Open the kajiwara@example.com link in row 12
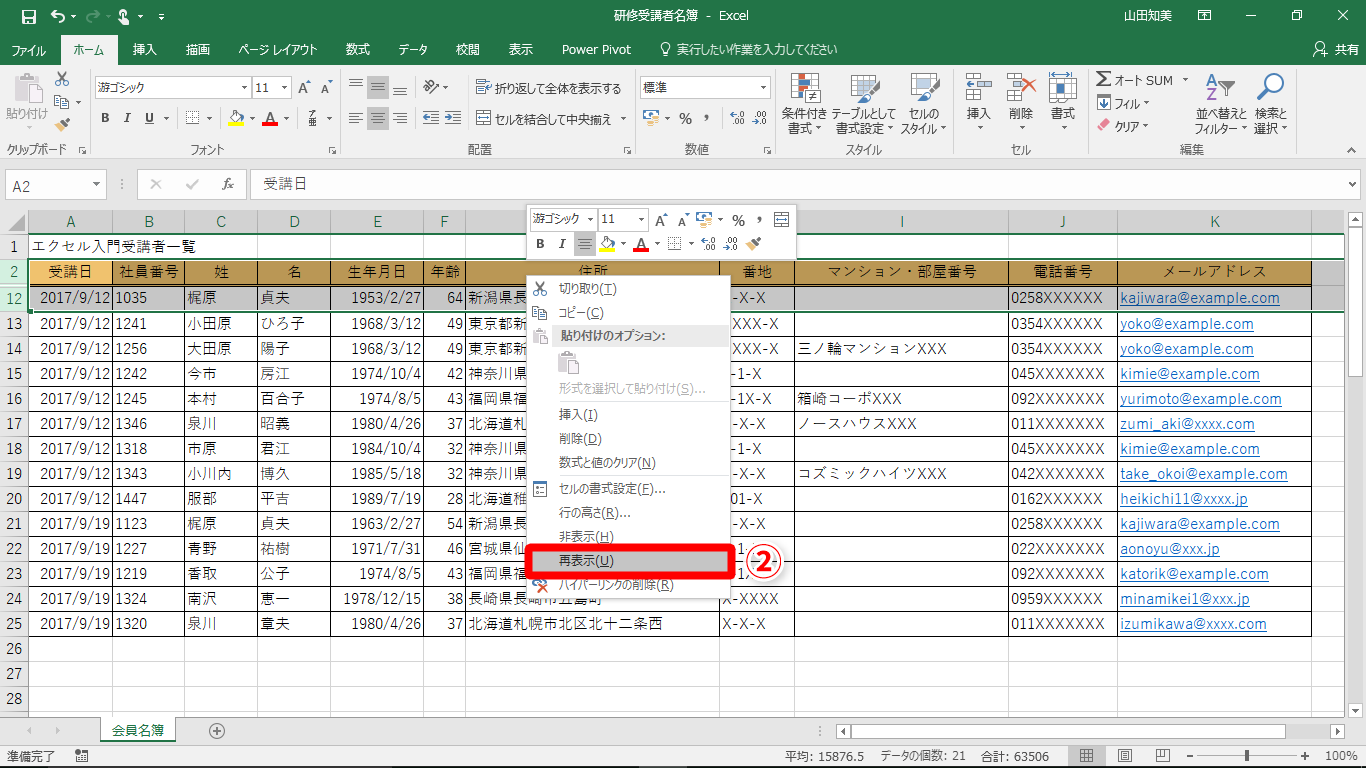 1200,298
